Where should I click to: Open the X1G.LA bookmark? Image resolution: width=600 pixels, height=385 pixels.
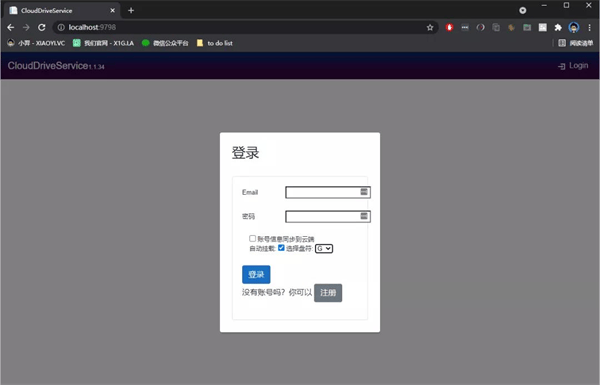(x=103, y=43)
